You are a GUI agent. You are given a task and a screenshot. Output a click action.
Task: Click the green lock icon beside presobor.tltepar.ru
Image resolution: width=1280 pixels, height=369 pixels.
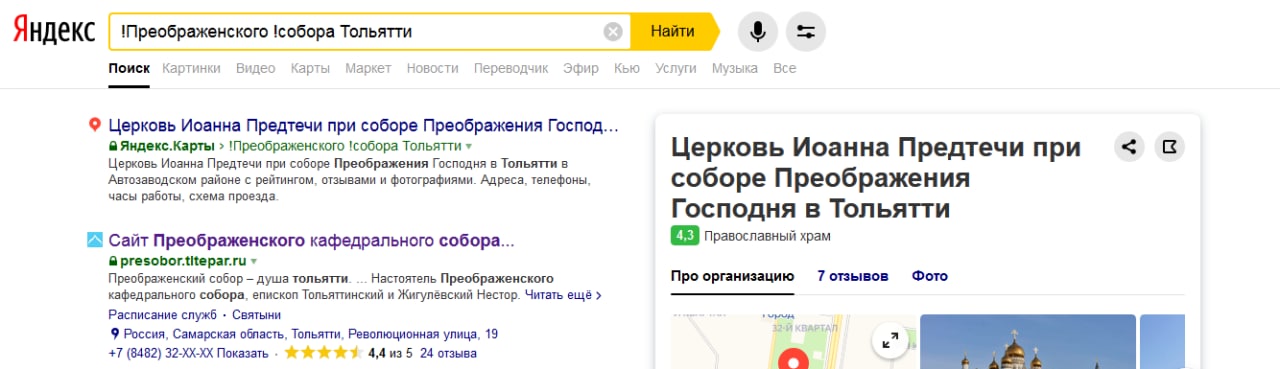coord(113,260)
